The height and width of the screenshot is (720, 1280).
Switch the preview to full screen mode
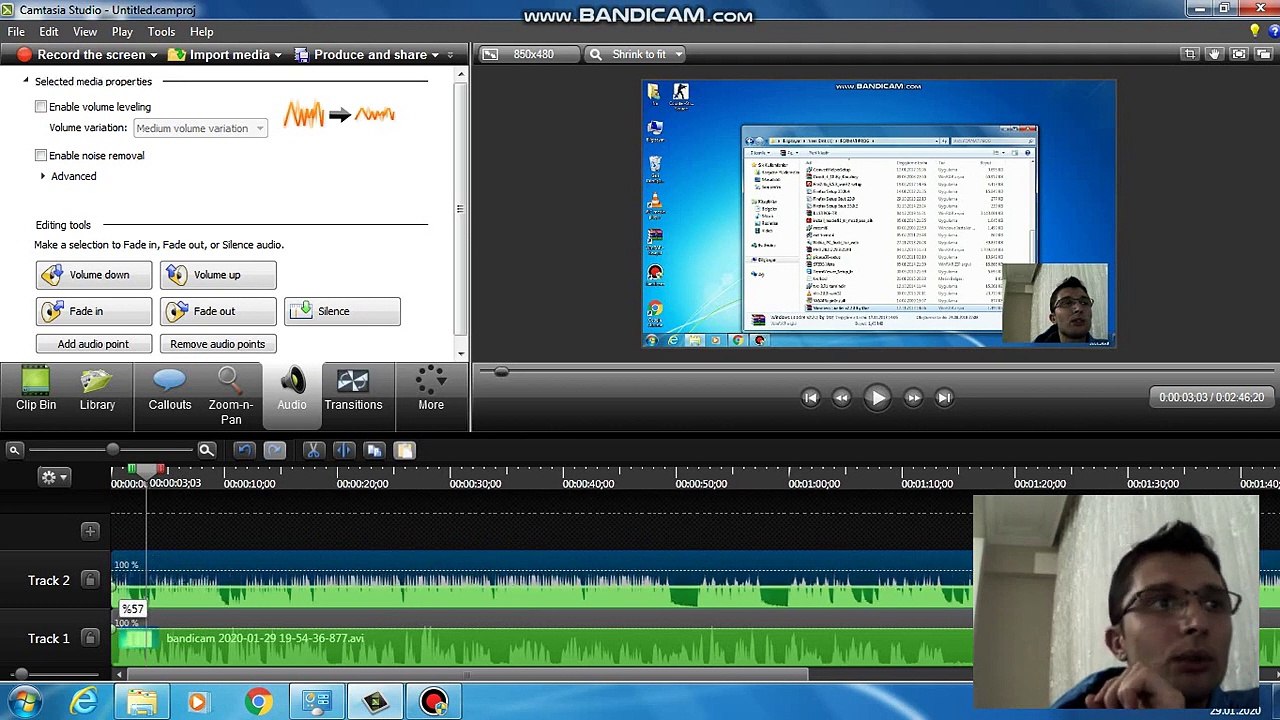pos(1239,54)
